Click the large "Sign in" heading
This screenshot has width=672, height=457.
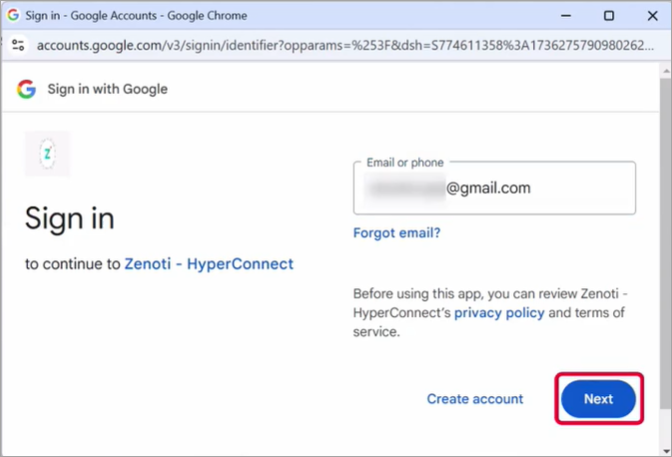pos(70,219)
